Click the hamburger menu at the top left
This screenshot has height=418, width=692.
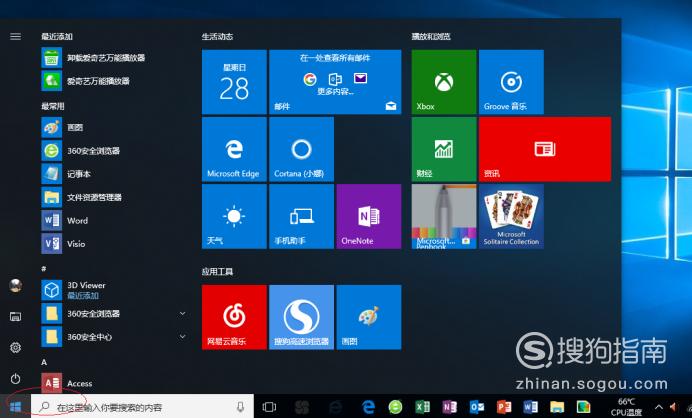[15, 36]
